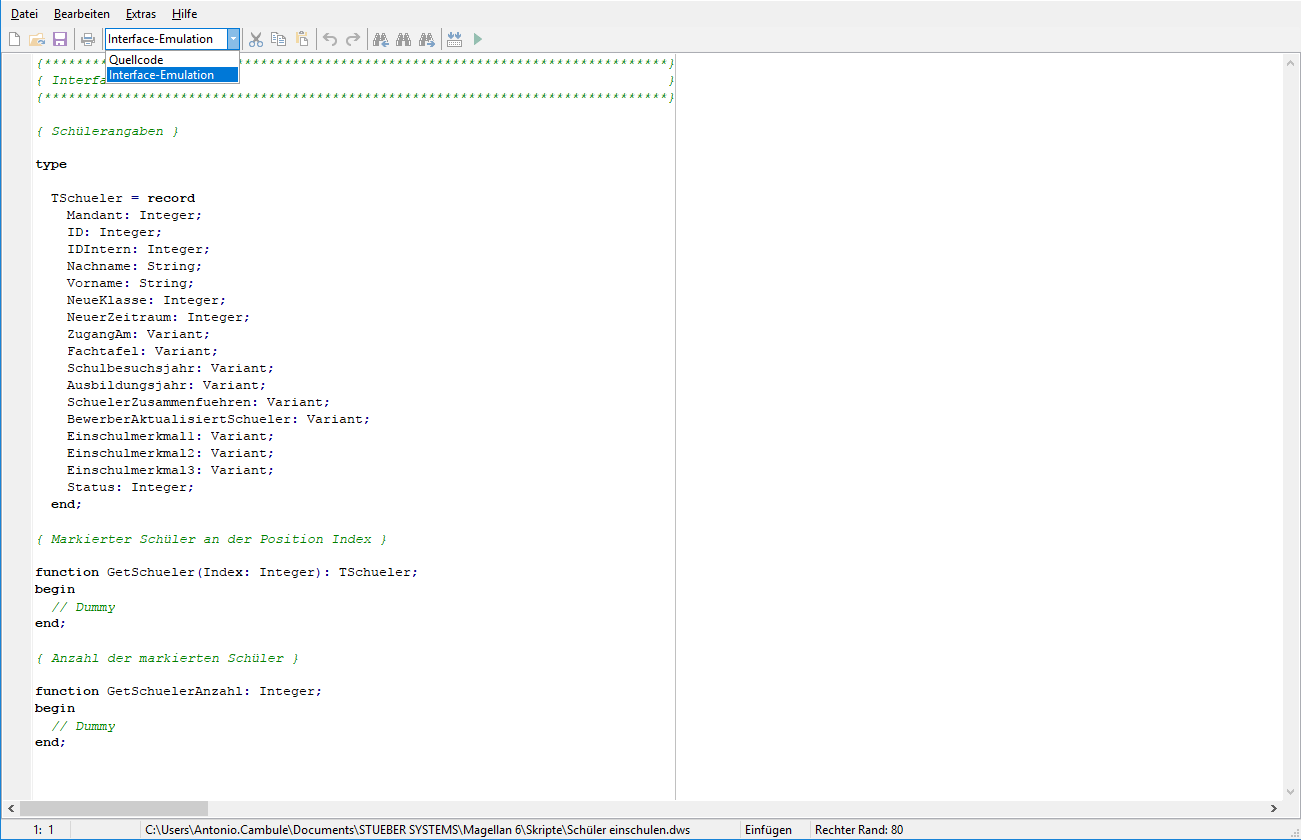Image resolution: width=1301 pixels, height=840 pixels.
Task: Open the Extras menu
Action: click(x=141, y=14)
